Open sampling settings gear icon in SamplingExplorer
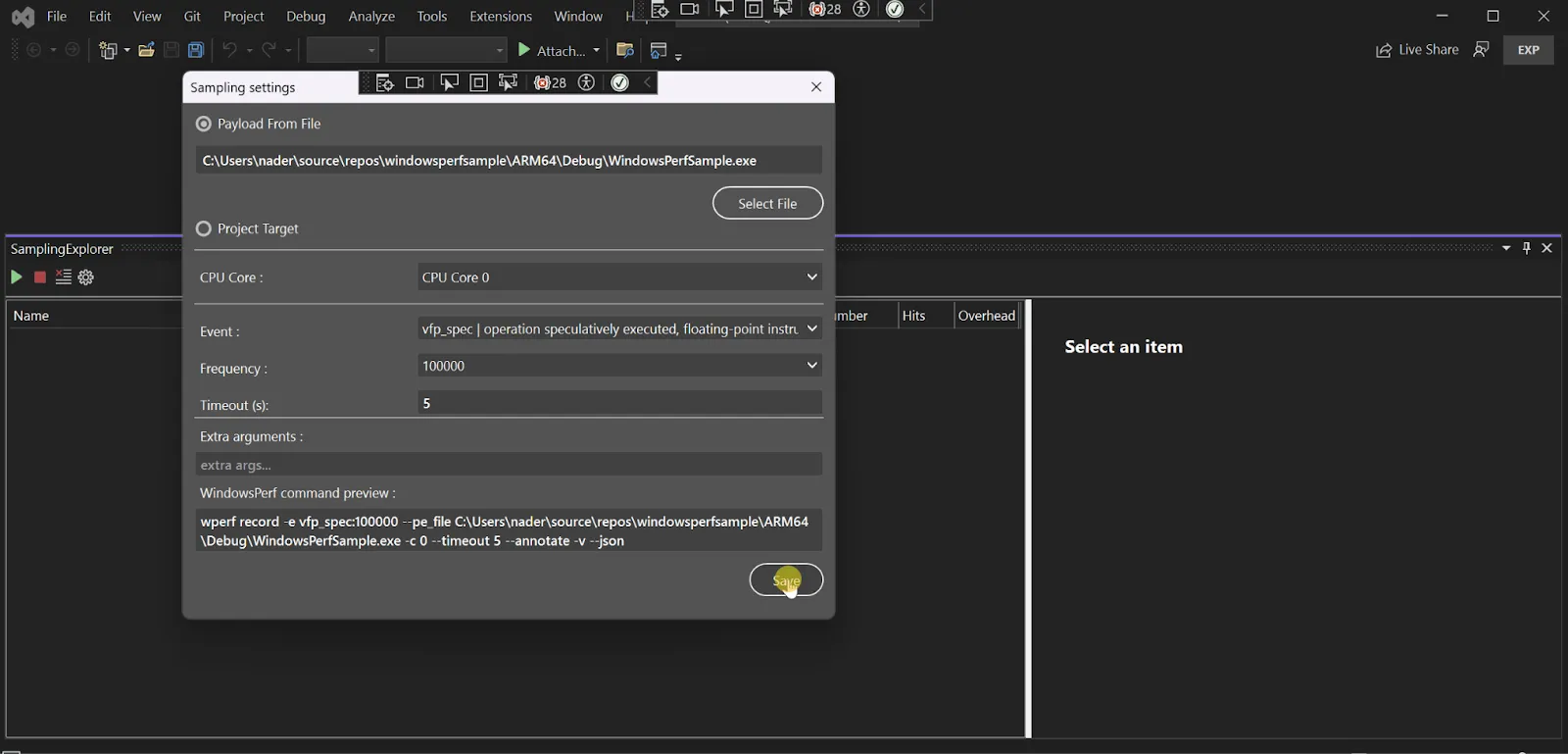 (86, 277)
